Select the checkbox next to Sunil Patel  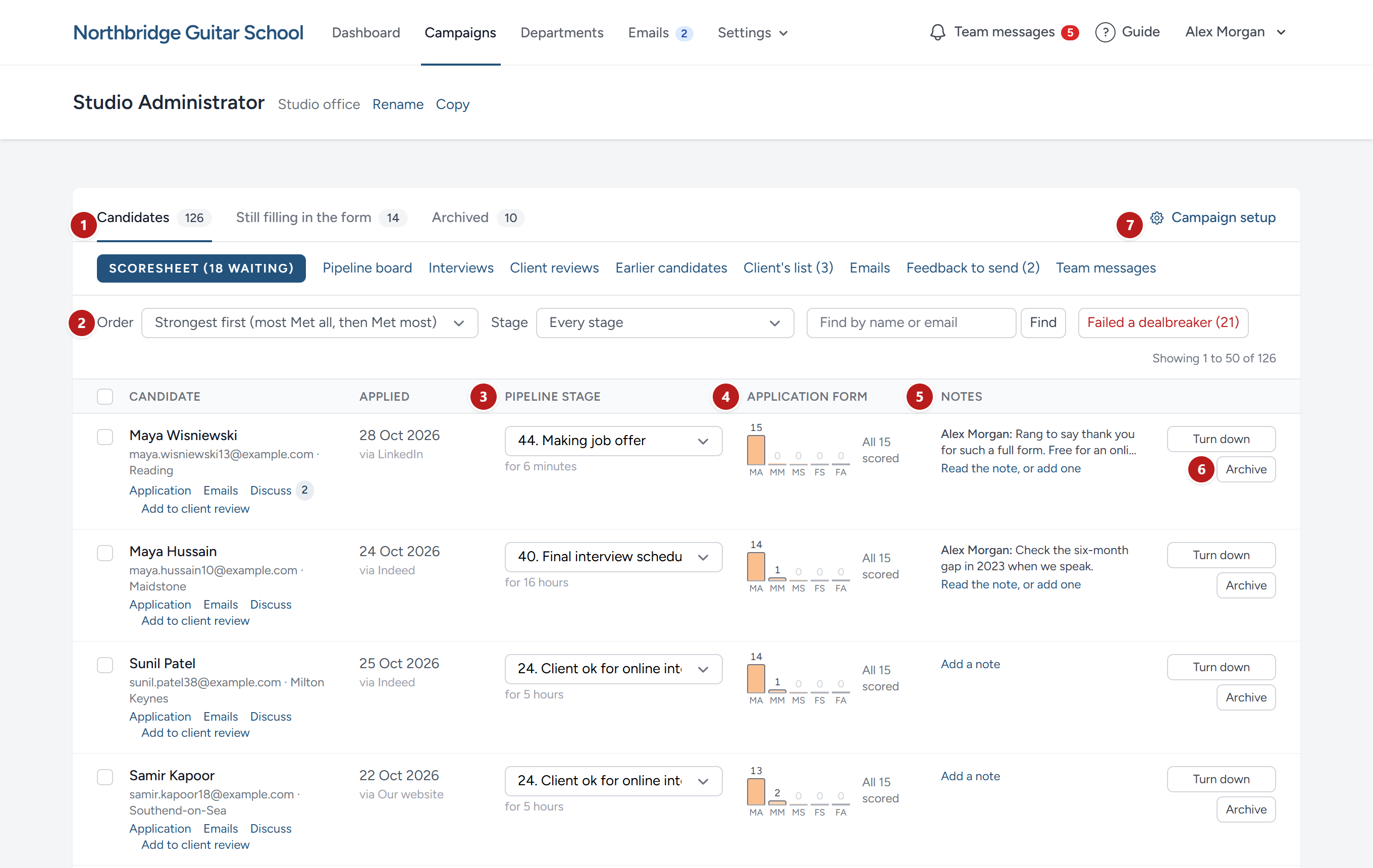coord(105,665)
